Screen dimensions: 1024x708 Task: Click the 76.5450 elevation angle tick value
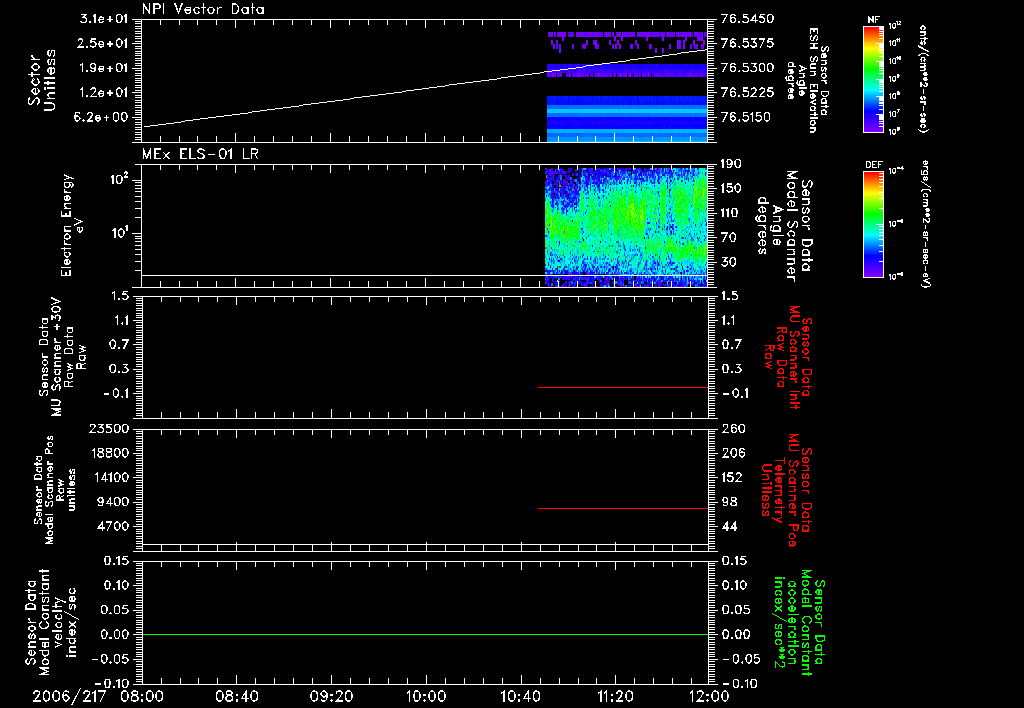(748, 19)
